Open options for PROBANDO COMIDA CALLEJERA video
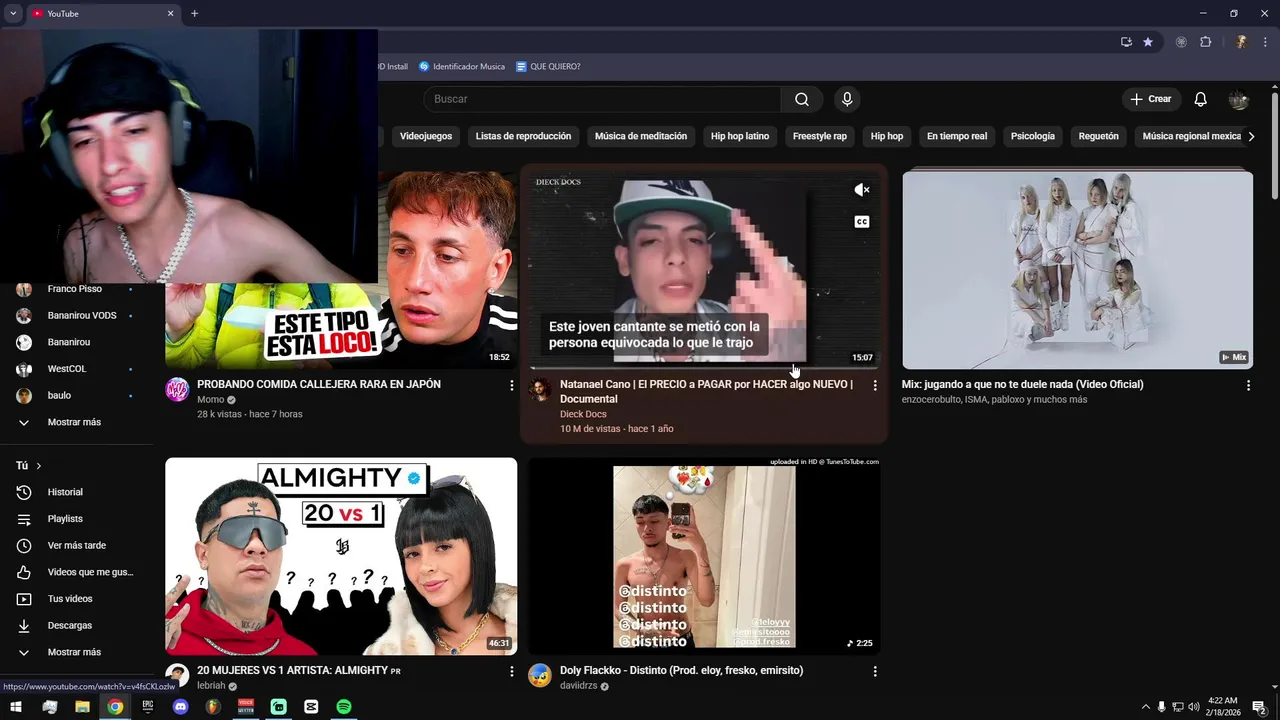The image size is (1280, 720). click(x=512, y=385)
